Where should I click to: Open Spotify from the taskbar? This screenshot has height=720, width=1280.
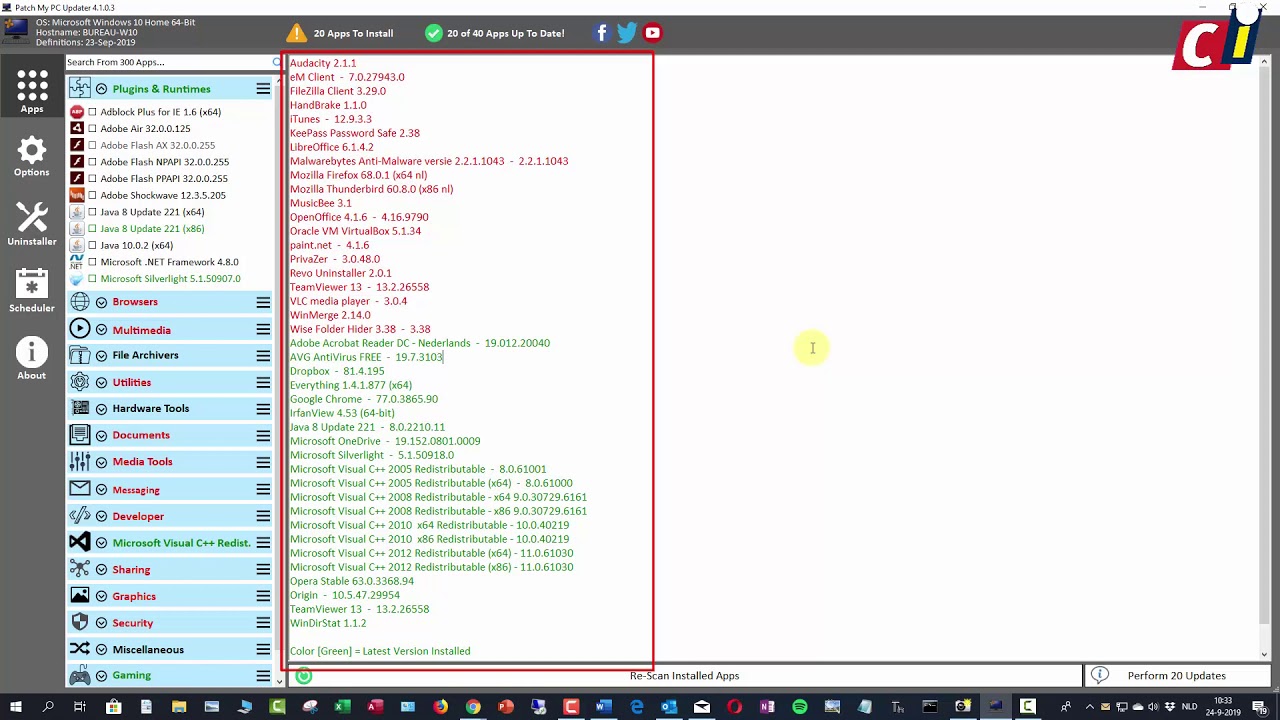799,707
